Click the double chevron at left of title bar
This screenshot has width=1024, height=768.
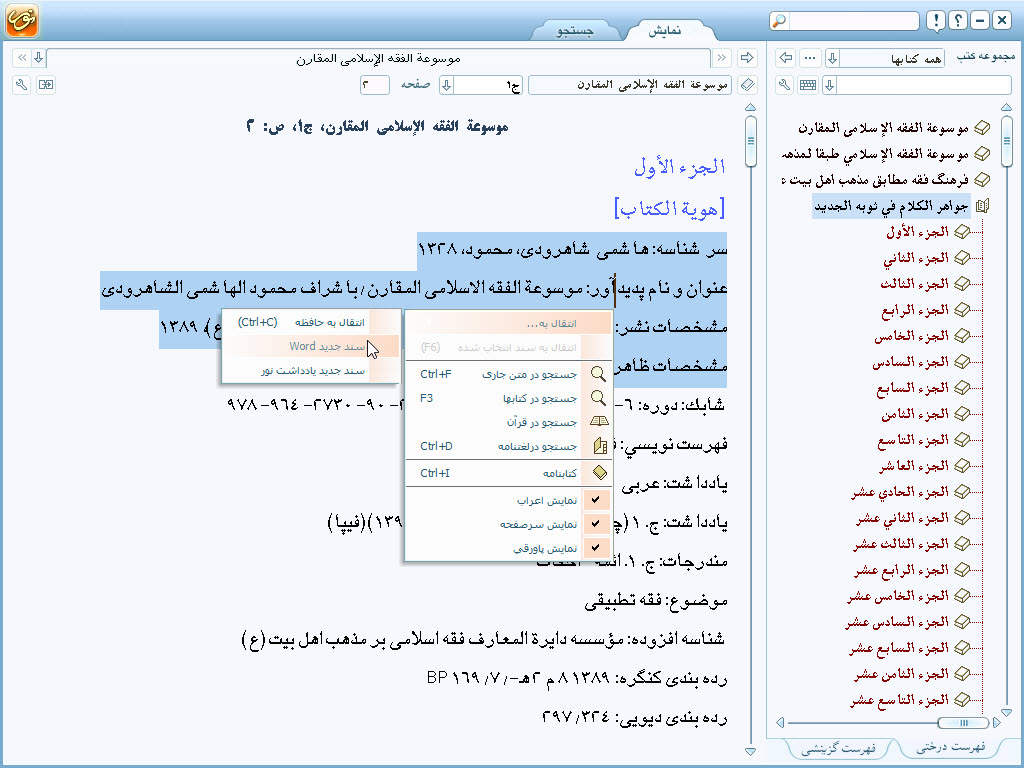point(22,58)
